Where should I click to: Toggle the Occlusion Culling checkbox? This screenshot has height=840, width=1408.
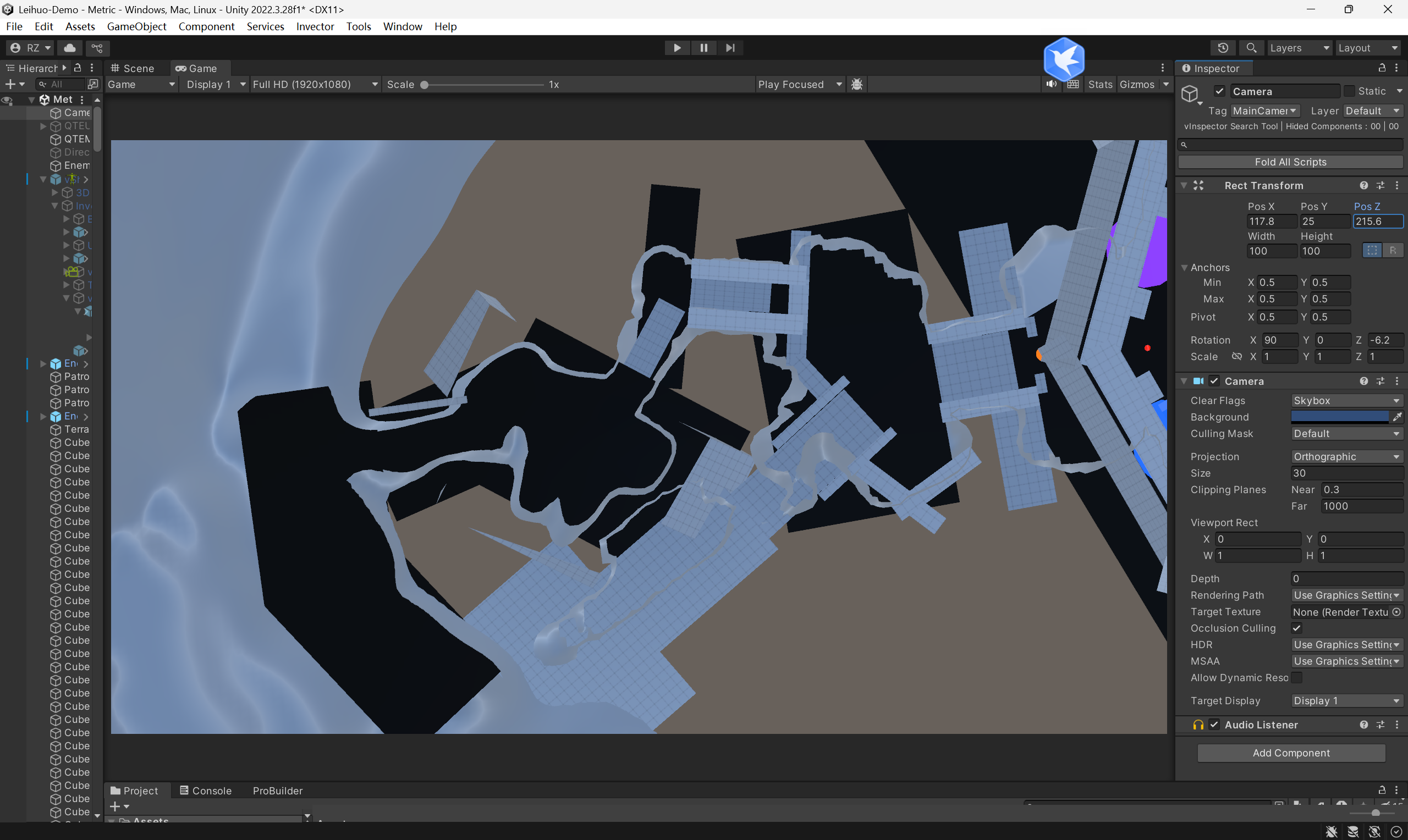pyautogui.click(x=1296, y=628)
